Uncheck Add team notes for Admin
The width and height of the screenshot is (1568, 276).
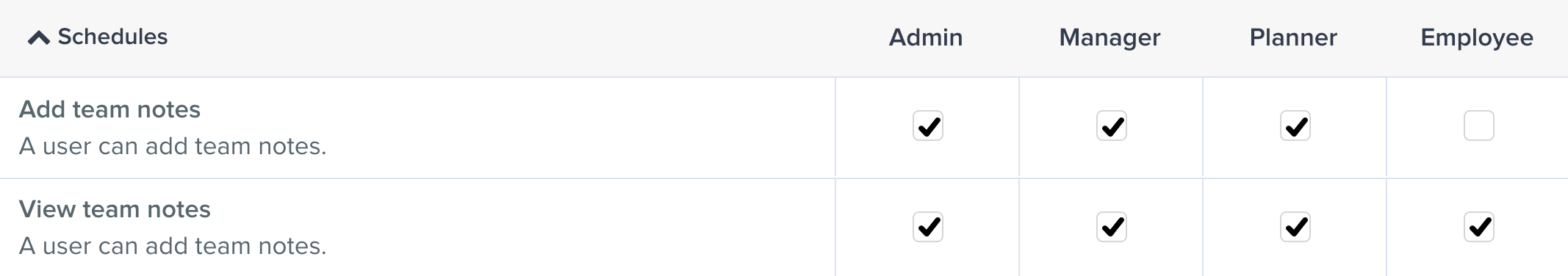point(928,126)
